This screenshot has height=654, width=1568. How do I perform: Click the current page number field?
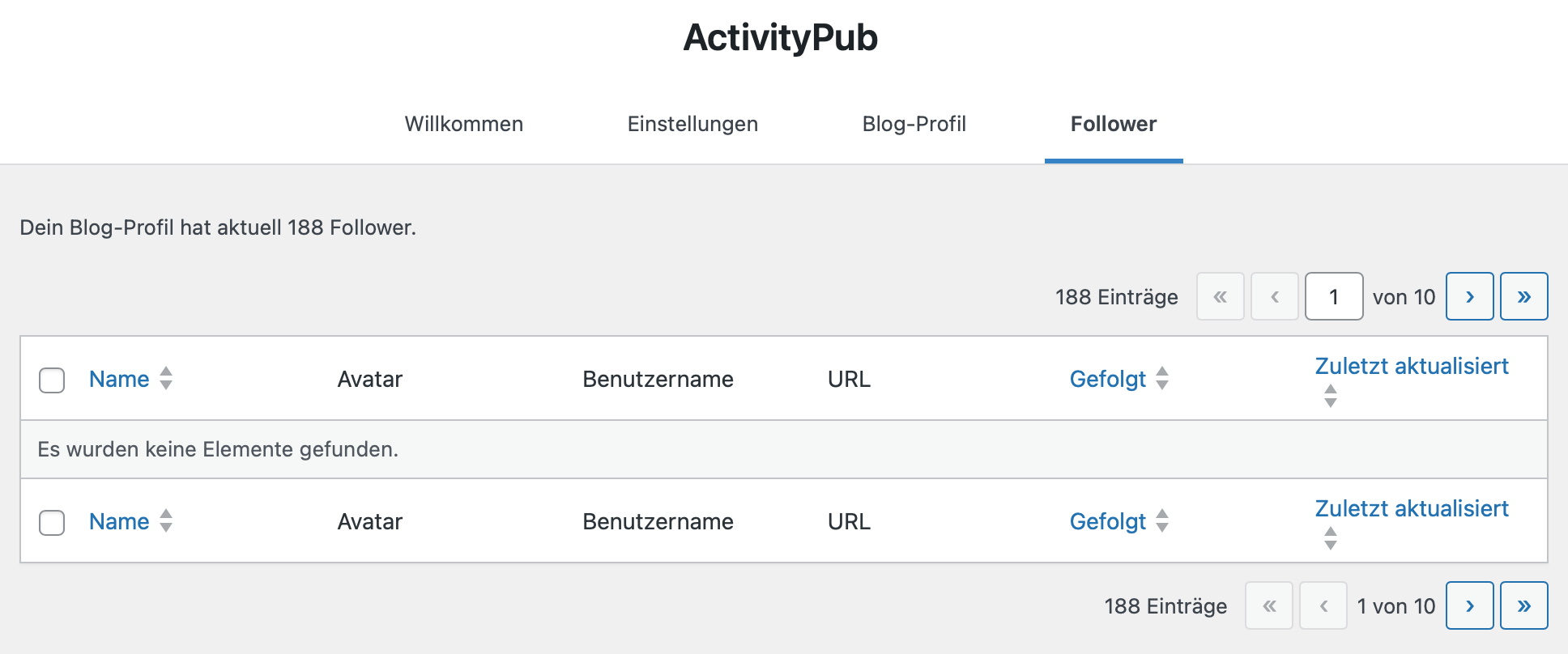(x=1334, y=296)
